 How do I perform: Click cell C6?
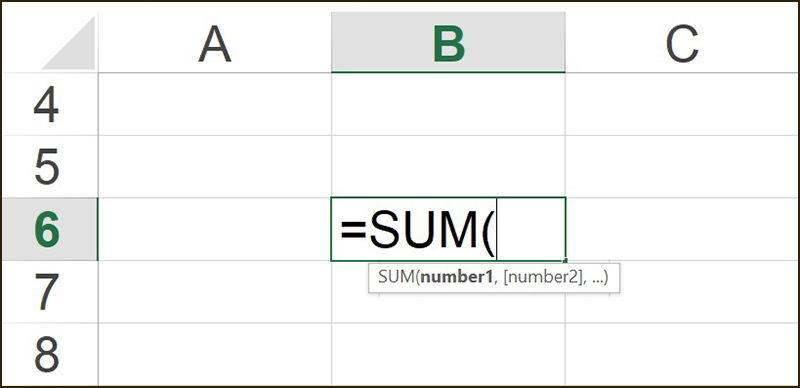tap(682, 229)
